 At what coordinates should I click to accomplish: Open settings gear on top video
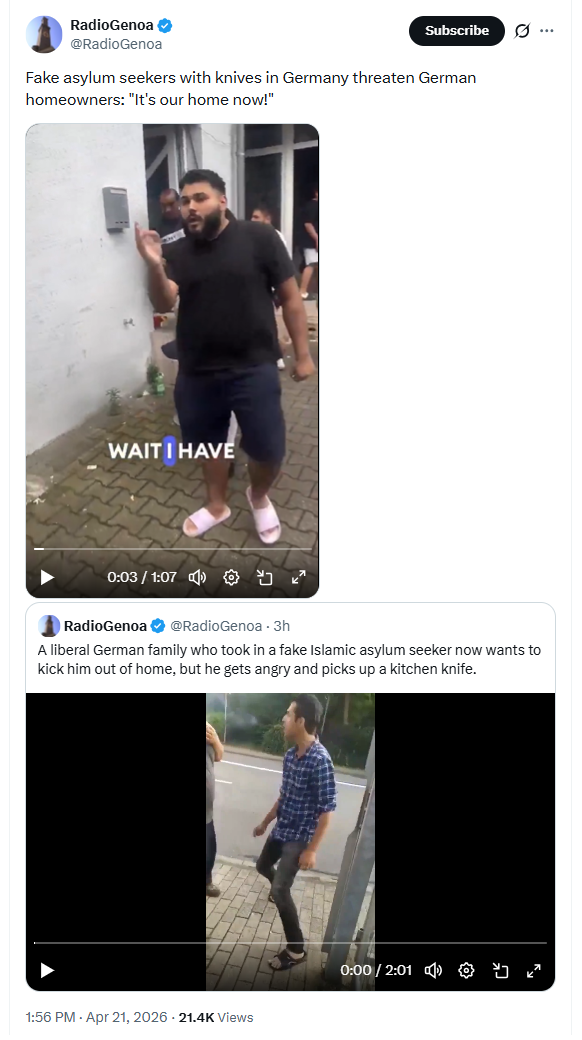pyautogui.click(x=231, y=577)
